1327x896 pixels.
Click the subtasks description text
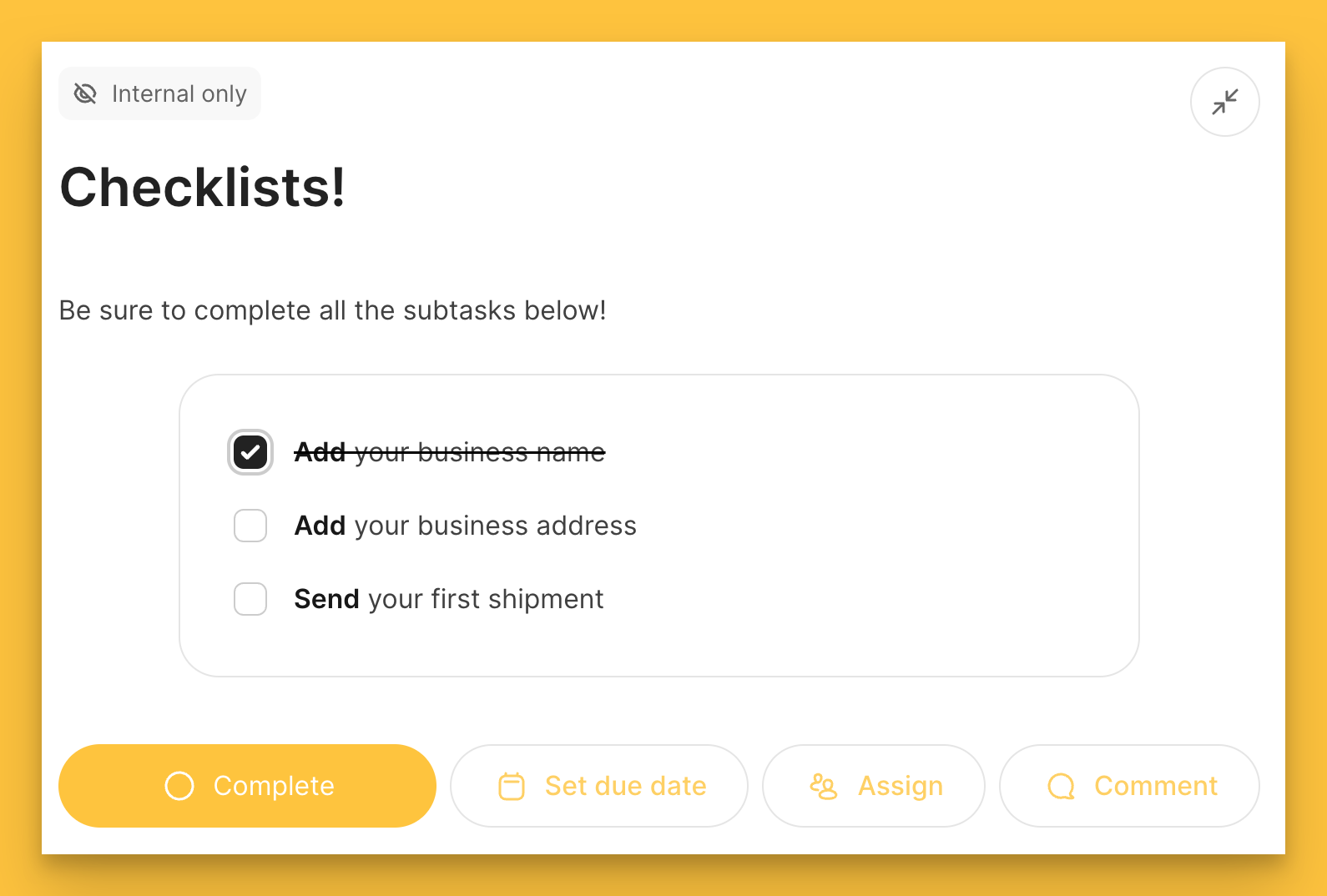332,310
